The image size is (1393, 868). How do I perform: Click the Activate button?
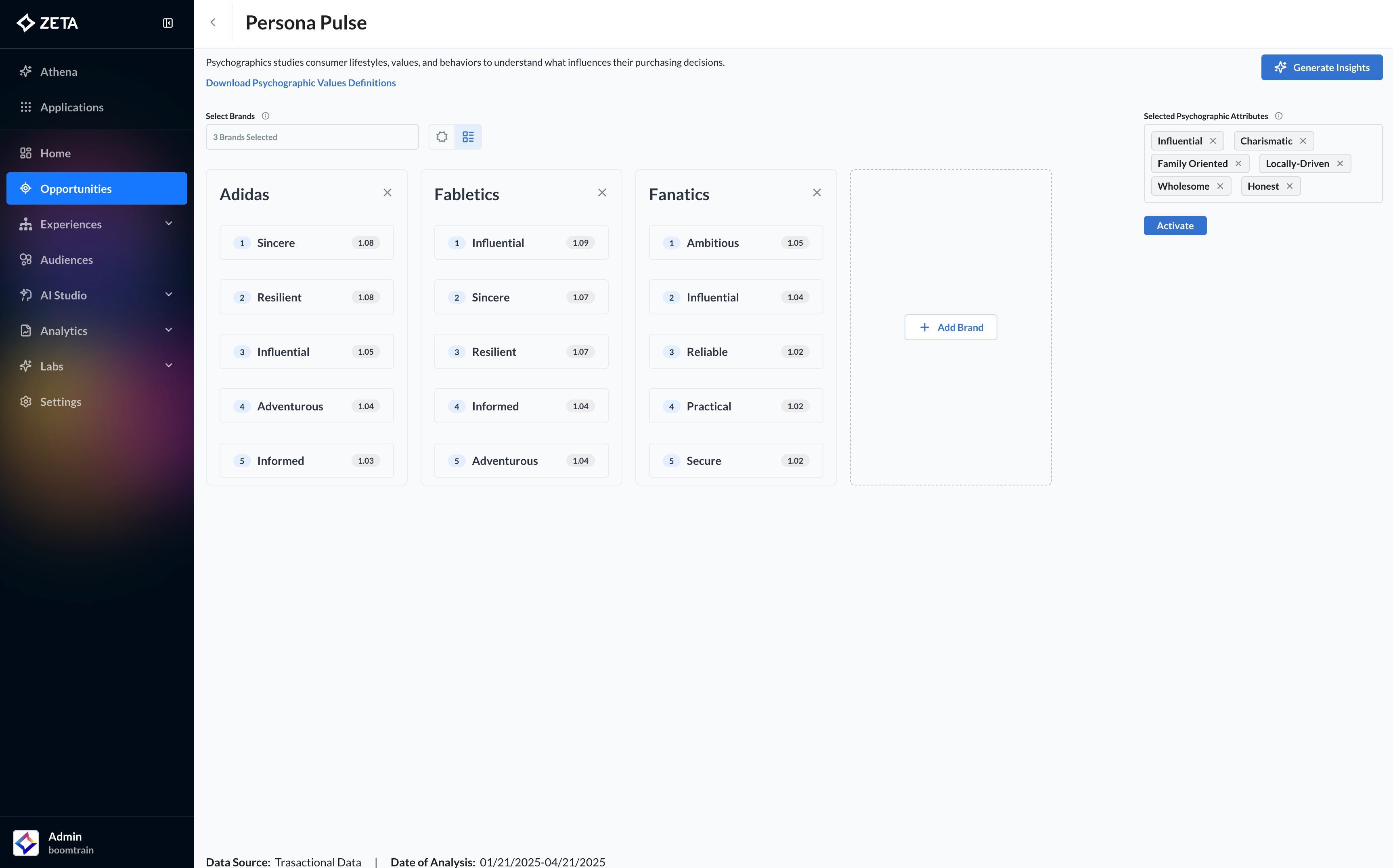1175,226
